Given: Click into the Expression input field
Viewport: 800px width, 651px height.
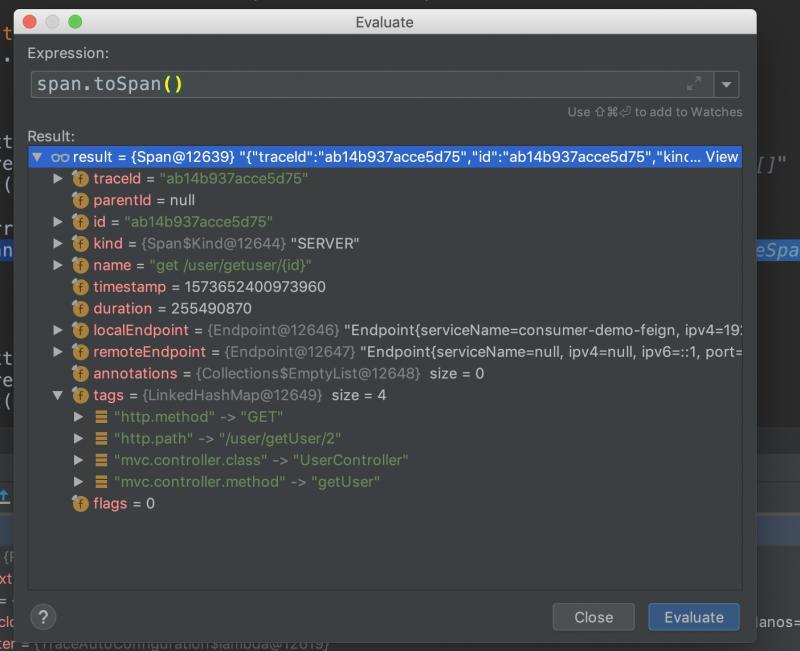Looking at the screenshot, I should click(350, 85).
